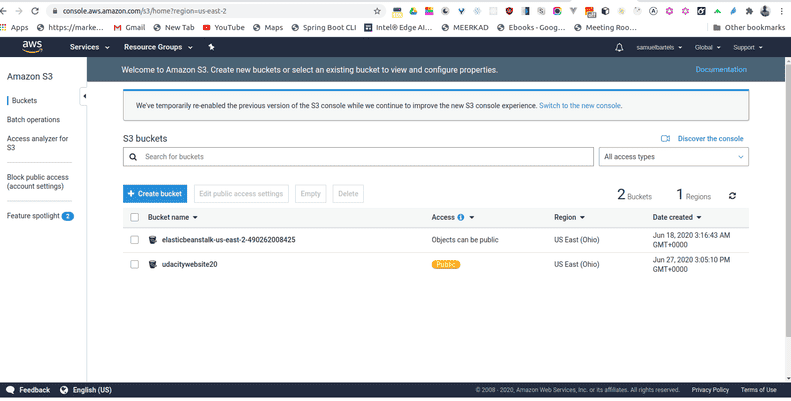Open the YouTube bookmark

(223, 28)
